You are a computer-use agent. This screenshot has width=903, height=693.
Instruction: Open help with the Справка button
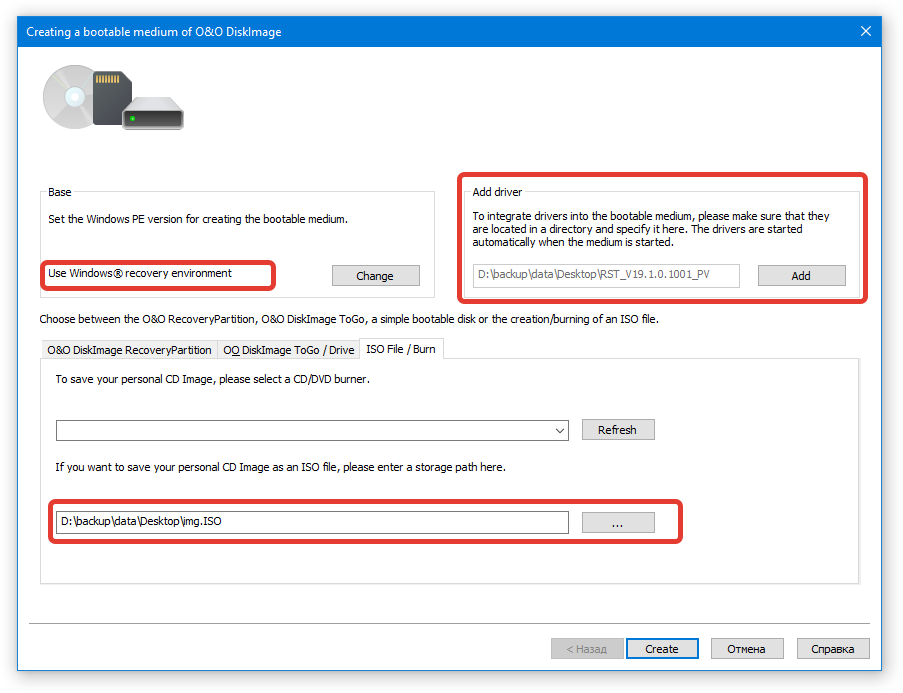tap(833, 649)
